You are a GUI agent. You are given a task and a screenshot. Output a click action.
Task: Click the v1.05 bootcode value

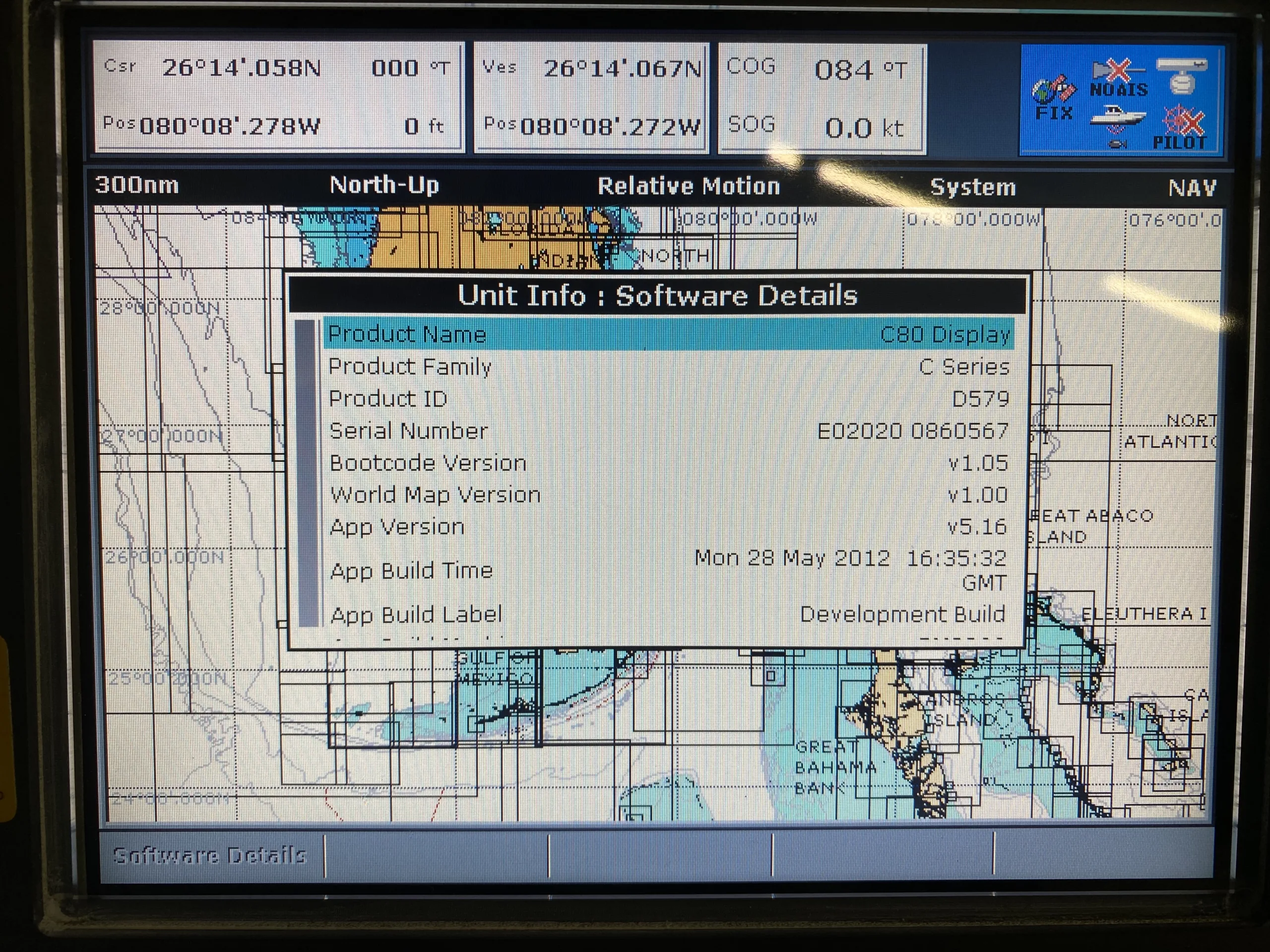click(978, 463)
